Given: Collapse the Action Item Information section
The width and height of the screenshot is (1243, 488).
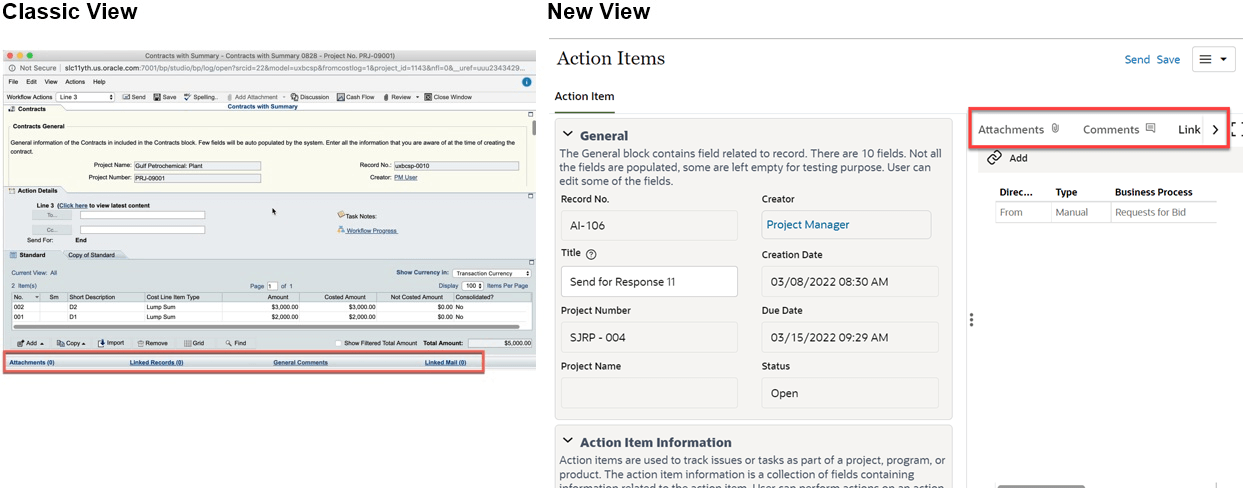Looking at the screenshot, I should point(567,441).
